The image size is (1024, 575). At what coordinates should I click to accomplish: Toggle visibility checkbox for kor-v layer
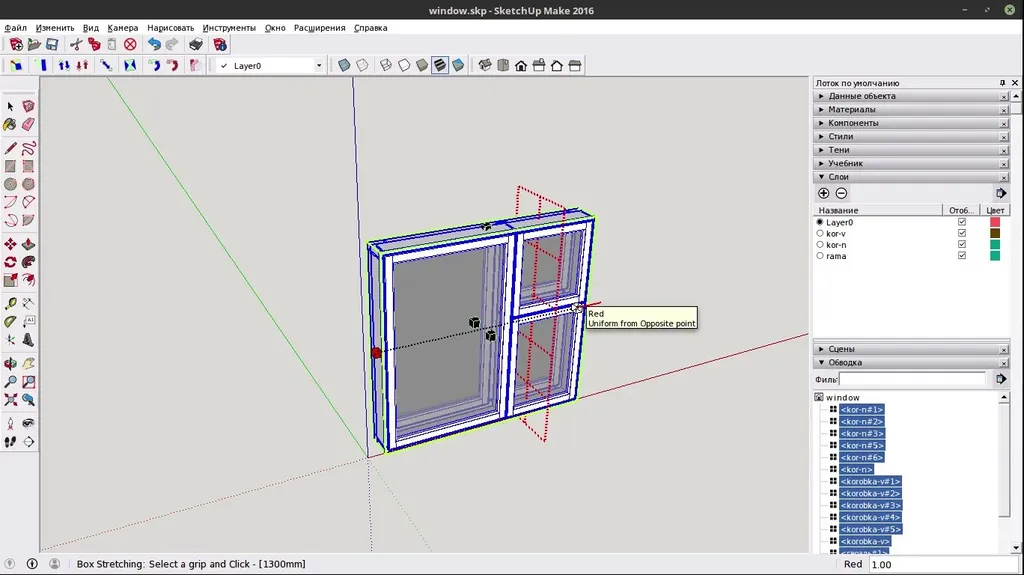click(962, 233)
